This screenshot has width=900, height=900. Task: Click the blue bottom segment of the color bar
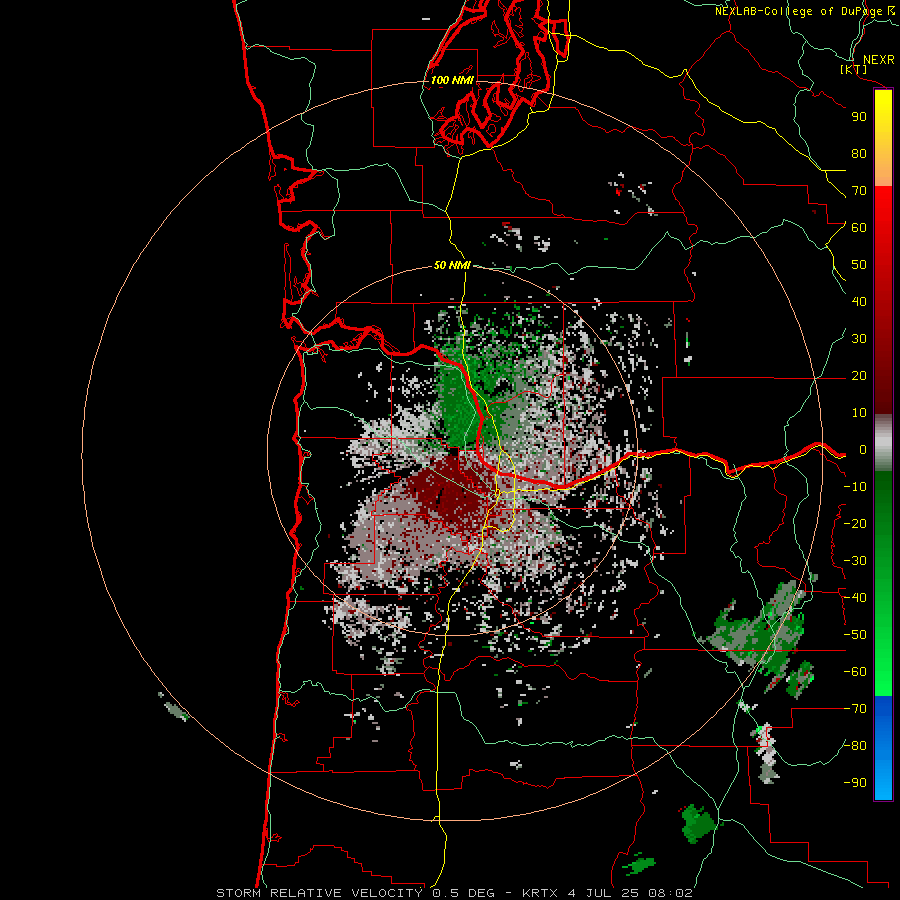point(883,747)
